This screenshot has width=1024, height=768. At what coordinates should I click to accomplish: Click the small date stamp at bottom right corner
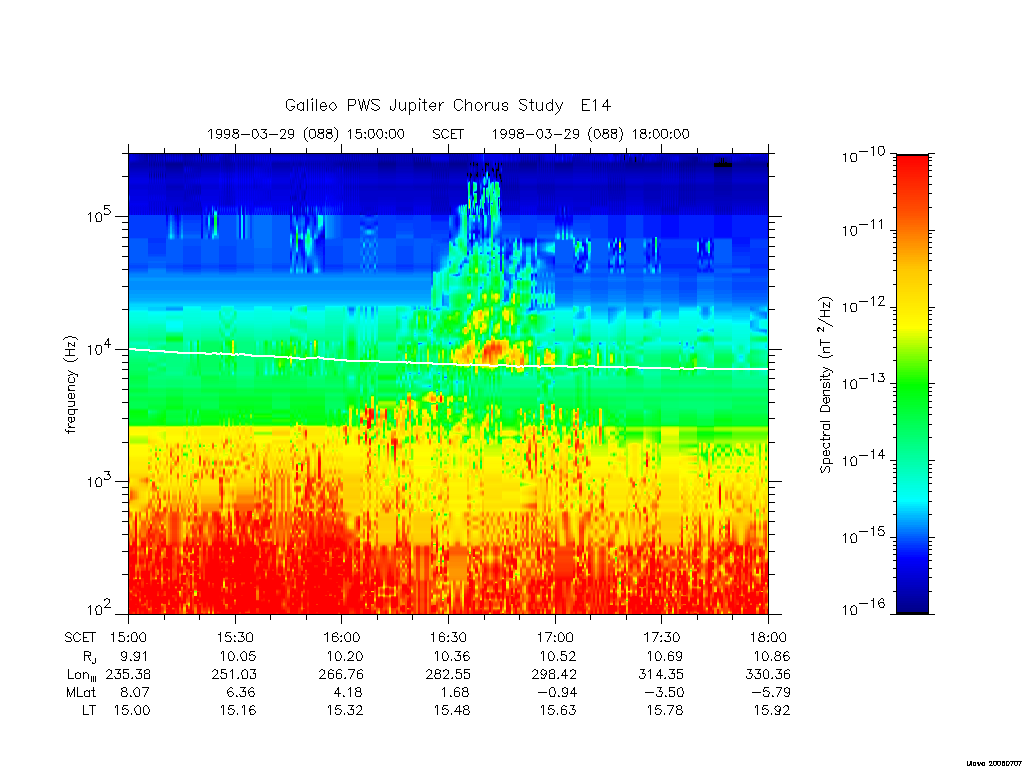994,762
